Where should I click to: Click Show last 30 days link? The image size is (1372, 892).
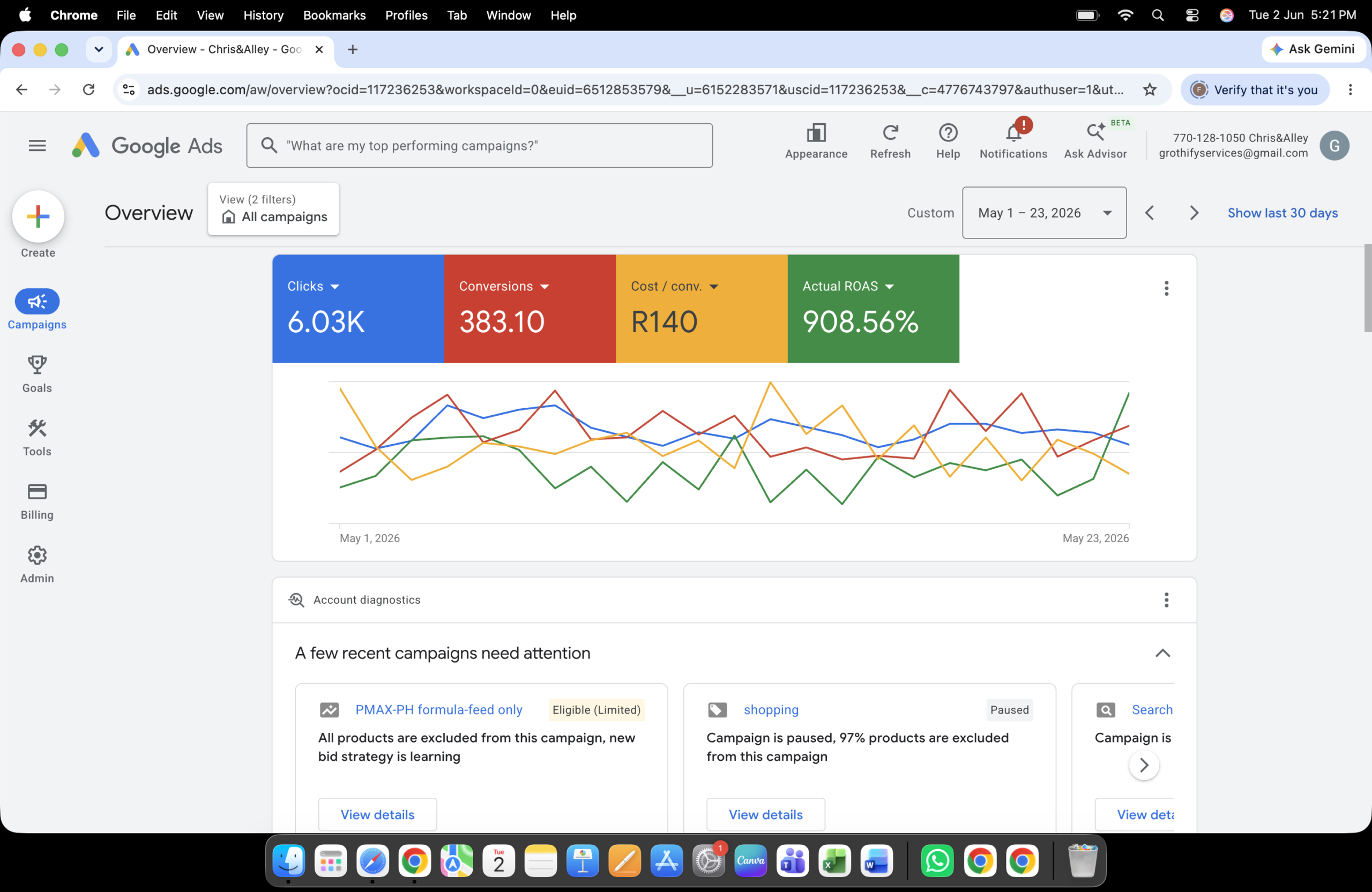(1282, 213)
